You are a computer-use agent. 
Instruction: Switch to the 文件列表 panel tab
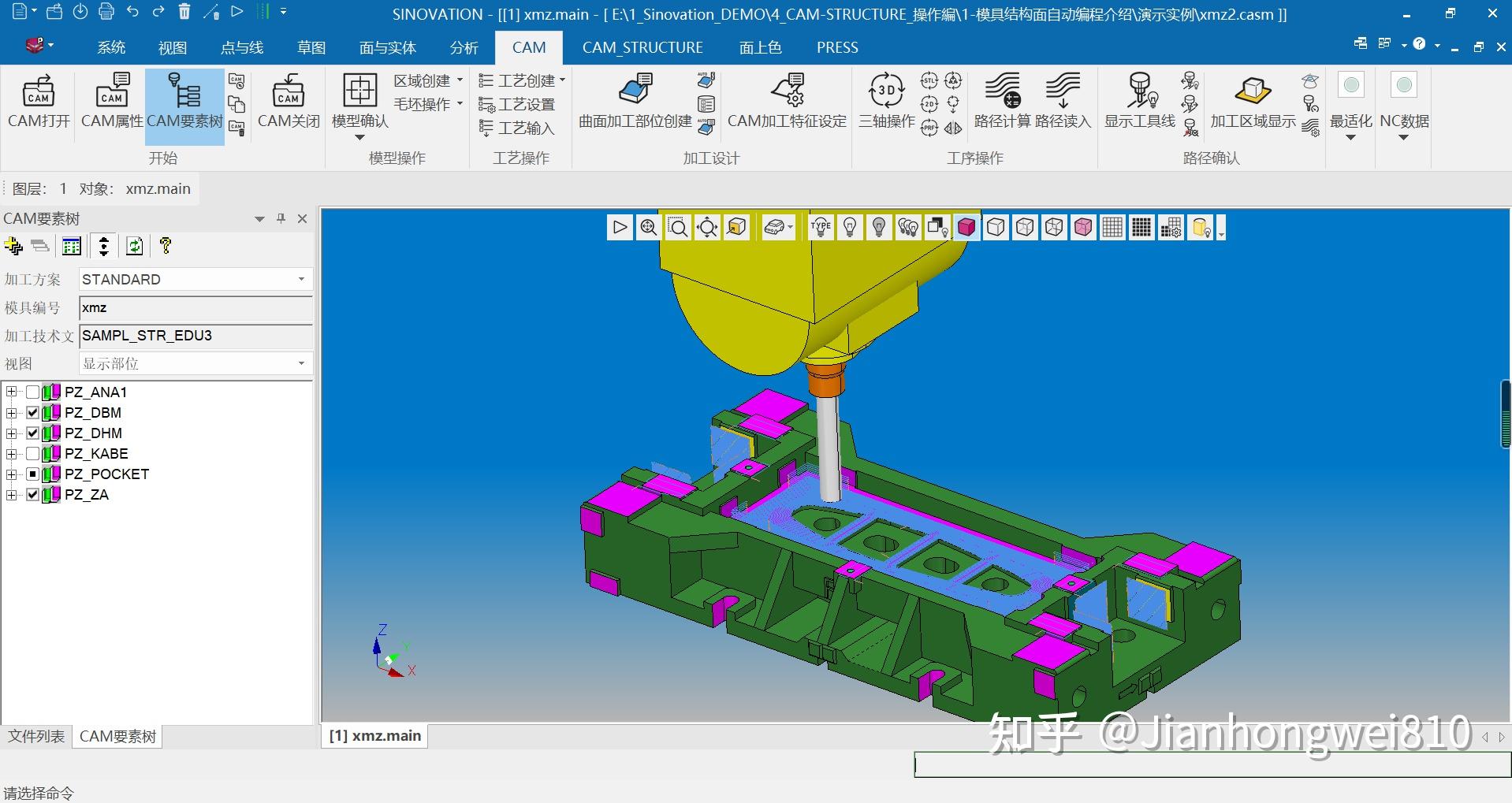pos(36,736)
